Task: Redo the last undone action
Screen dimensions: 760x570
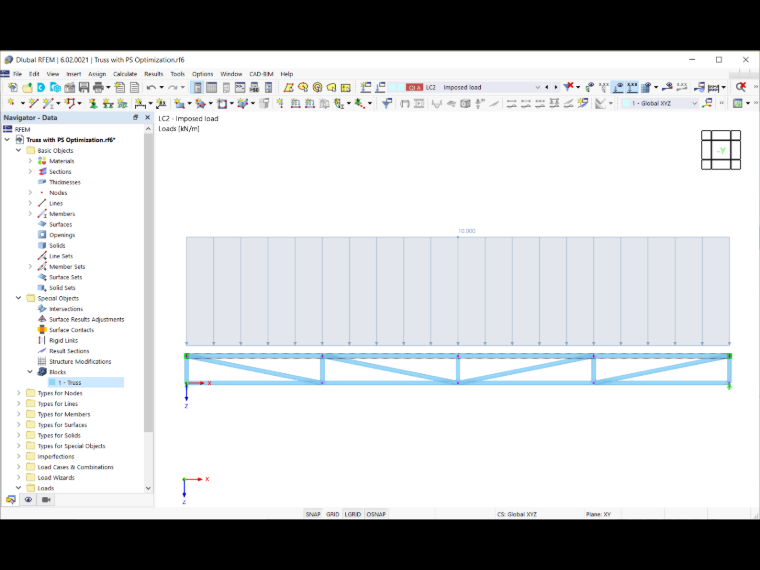Action: point(173,87)
